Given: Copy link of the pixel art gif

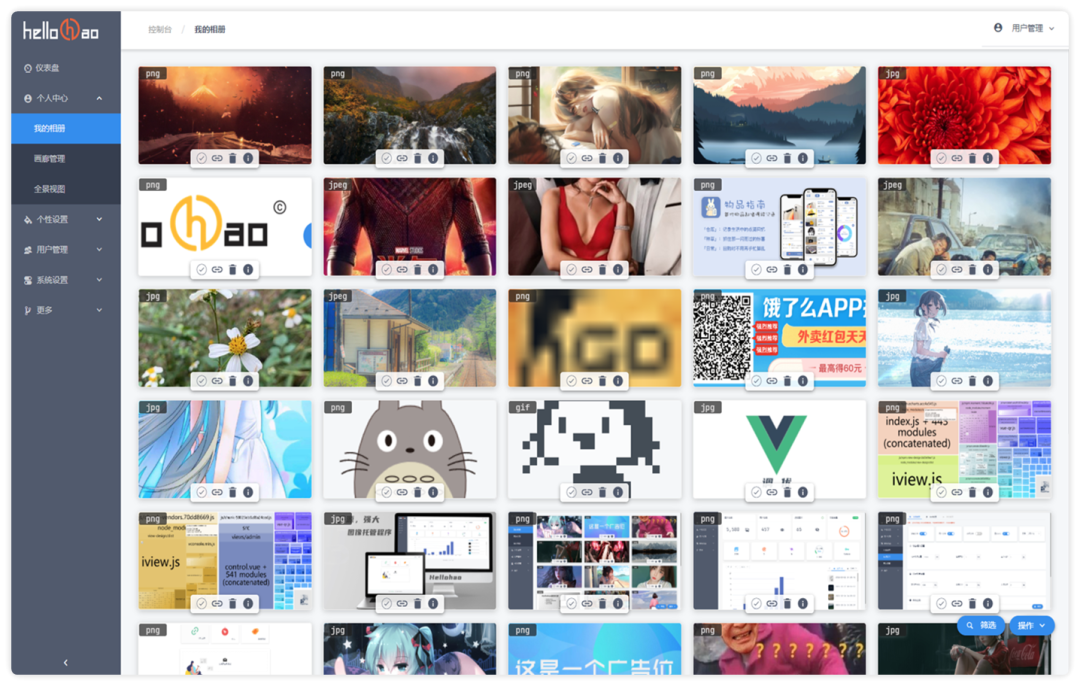Looking at the screenshot, I should click(x=587, y=492).
